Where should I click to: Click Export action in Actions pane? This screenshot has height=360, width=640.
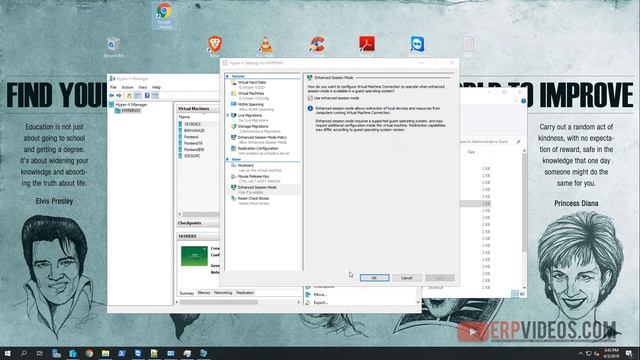[x=321, y=303]
